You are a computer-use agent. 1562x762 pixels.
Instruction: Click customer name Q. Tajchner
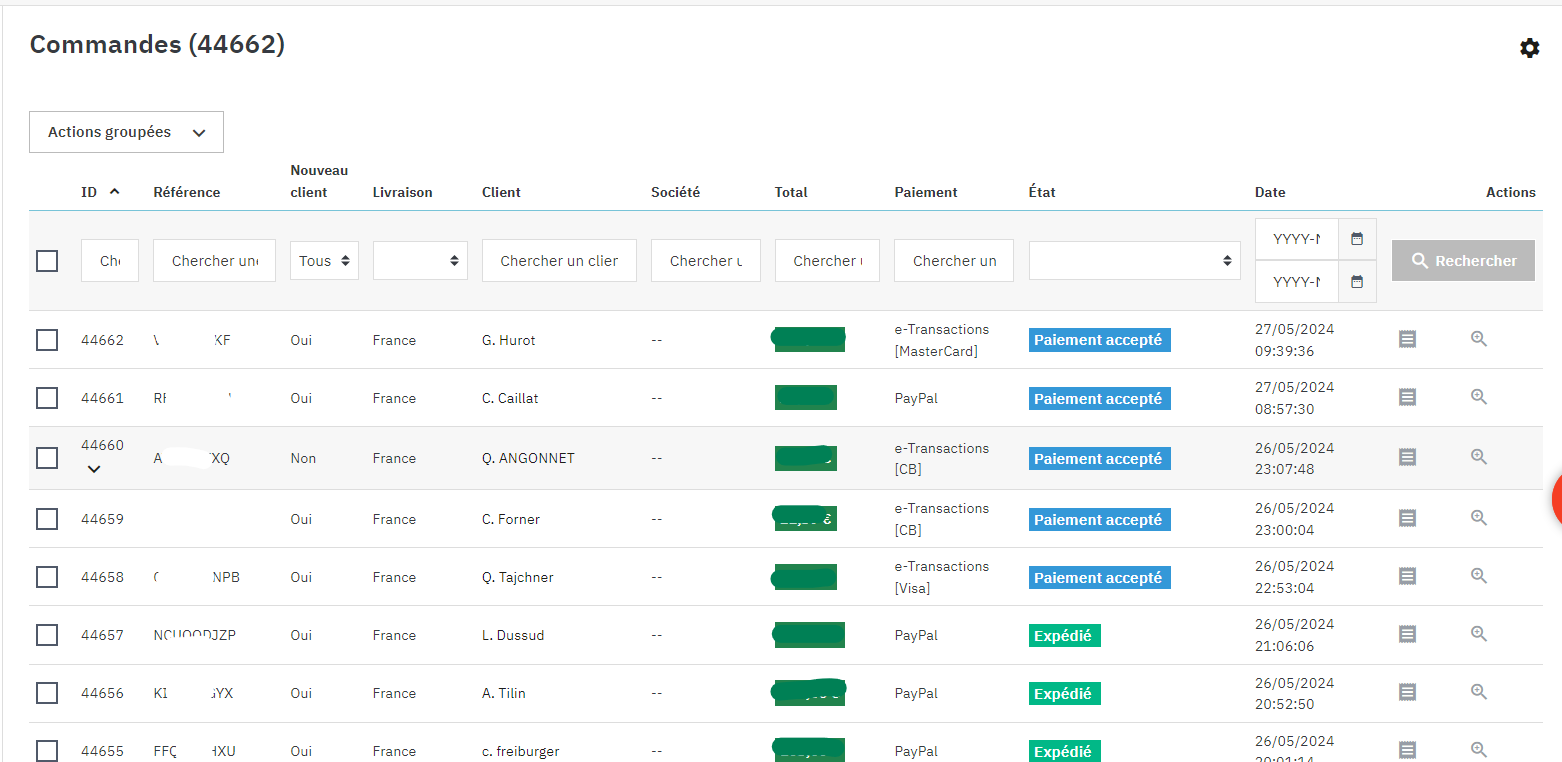coord(517,577)
